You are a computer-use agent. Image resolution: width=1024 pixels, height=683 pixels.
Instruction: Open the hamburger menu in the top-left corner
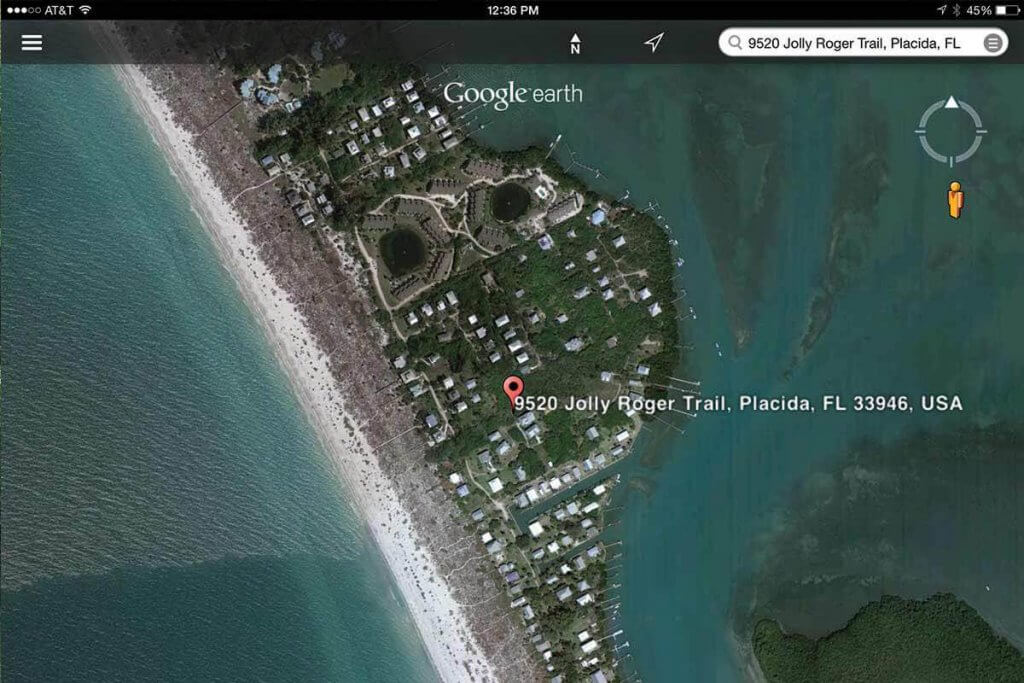[x=31, y=42]
